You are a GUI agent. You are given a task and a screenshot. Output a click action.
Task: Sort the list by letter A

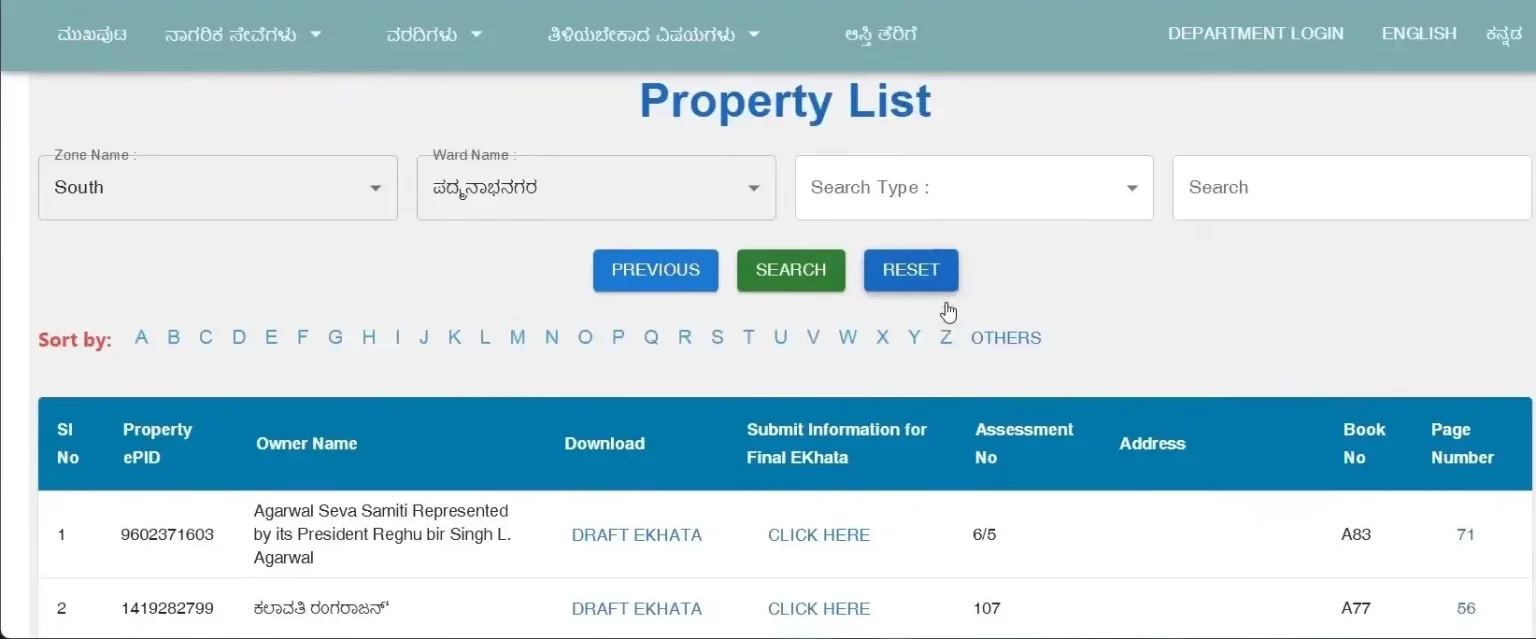[x=141, y=338]
